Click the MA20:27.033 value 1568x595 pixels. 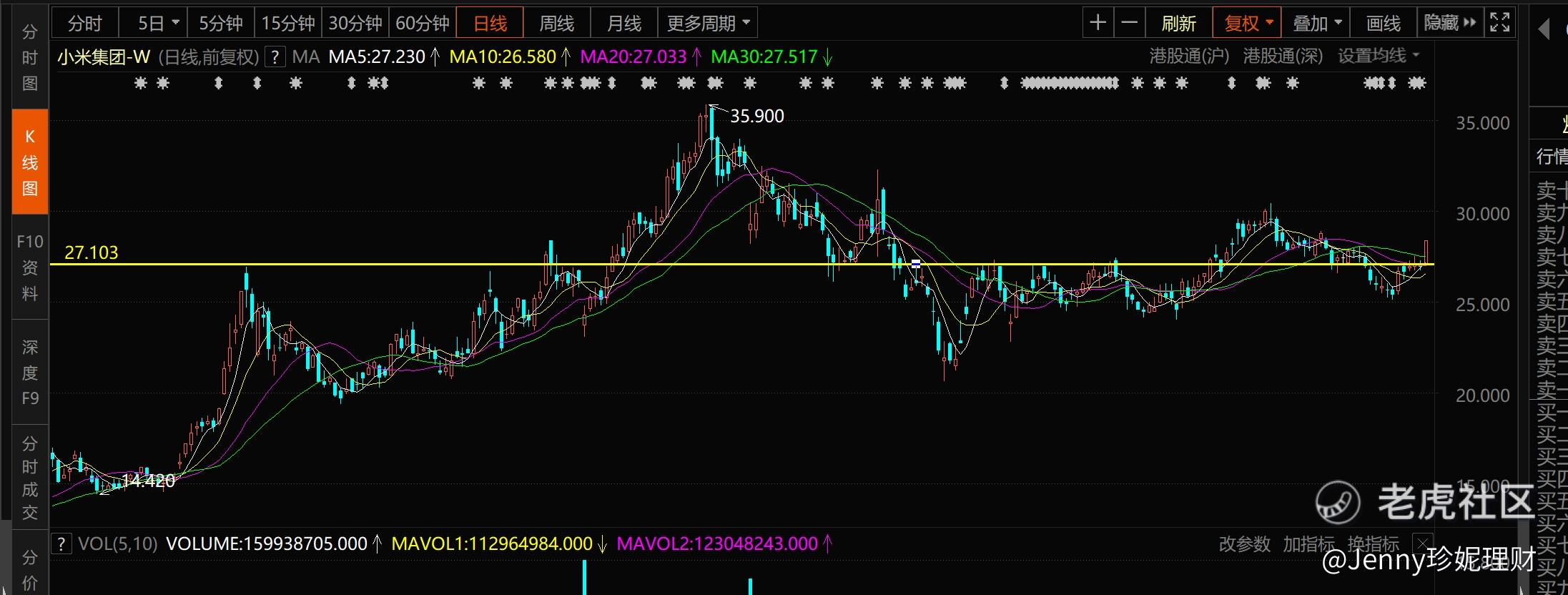(633, 56)
